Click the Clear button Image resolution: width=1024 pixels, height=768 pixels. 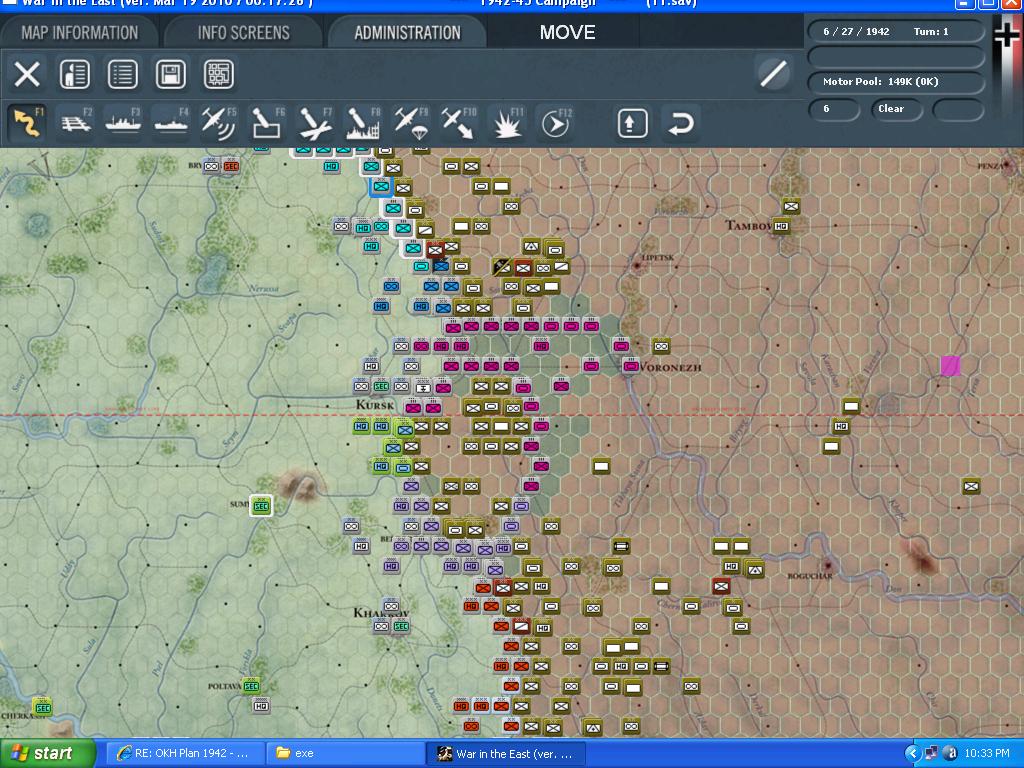pyautogui.click(x=895, y=109)
